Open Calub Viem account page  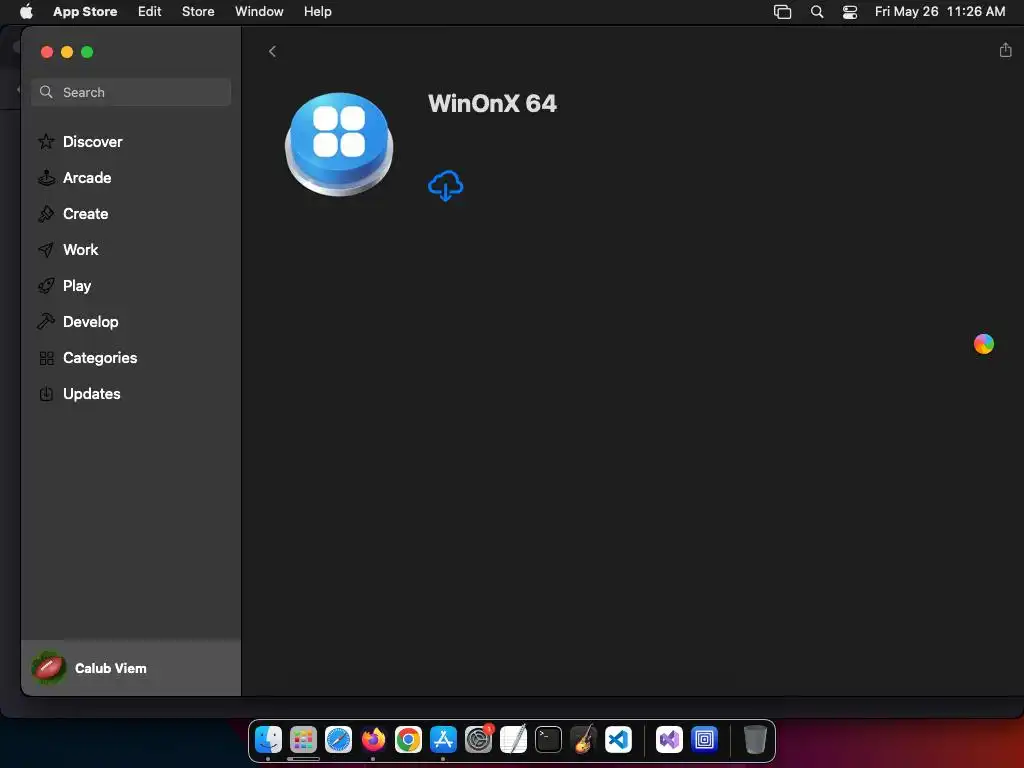tap(131, 667)
